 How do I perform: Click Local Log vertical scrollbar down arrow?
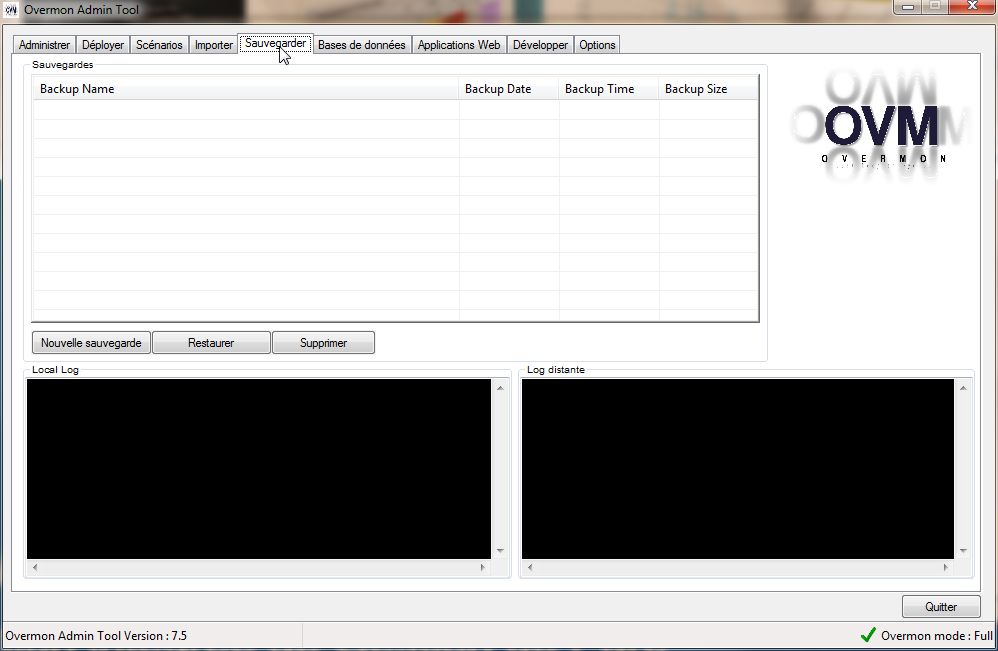[x=501, y=551]
